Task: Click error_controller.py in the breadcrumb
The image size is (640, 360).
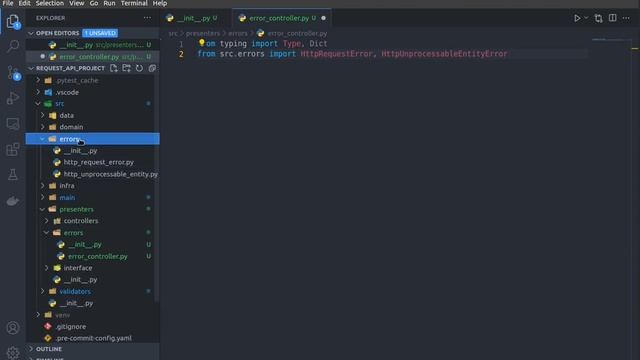Action: click(297, 33)
